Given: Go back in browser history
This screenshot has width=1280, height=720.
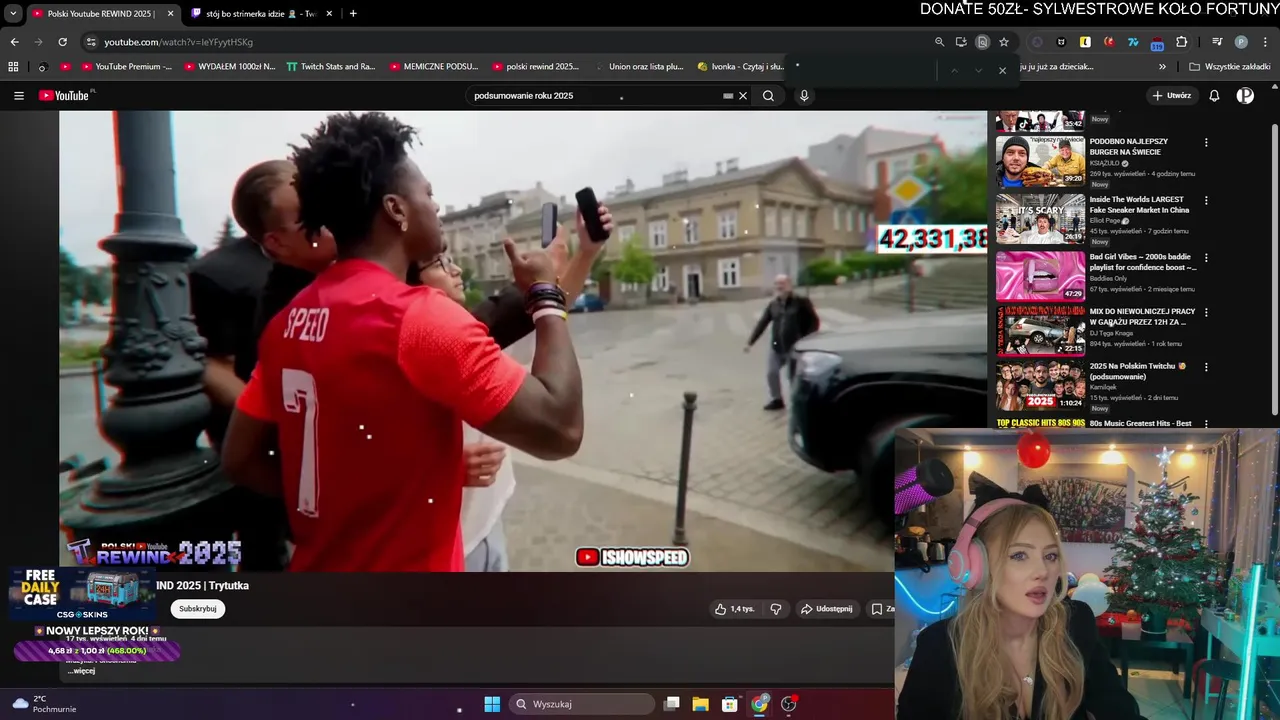Looking at the screenshot, I should 14,42.
